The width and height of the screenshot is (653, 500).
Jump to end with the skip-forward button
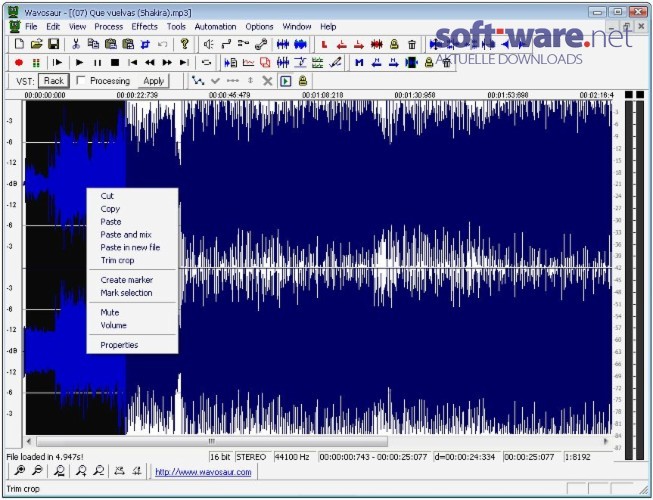click(184, 63)
